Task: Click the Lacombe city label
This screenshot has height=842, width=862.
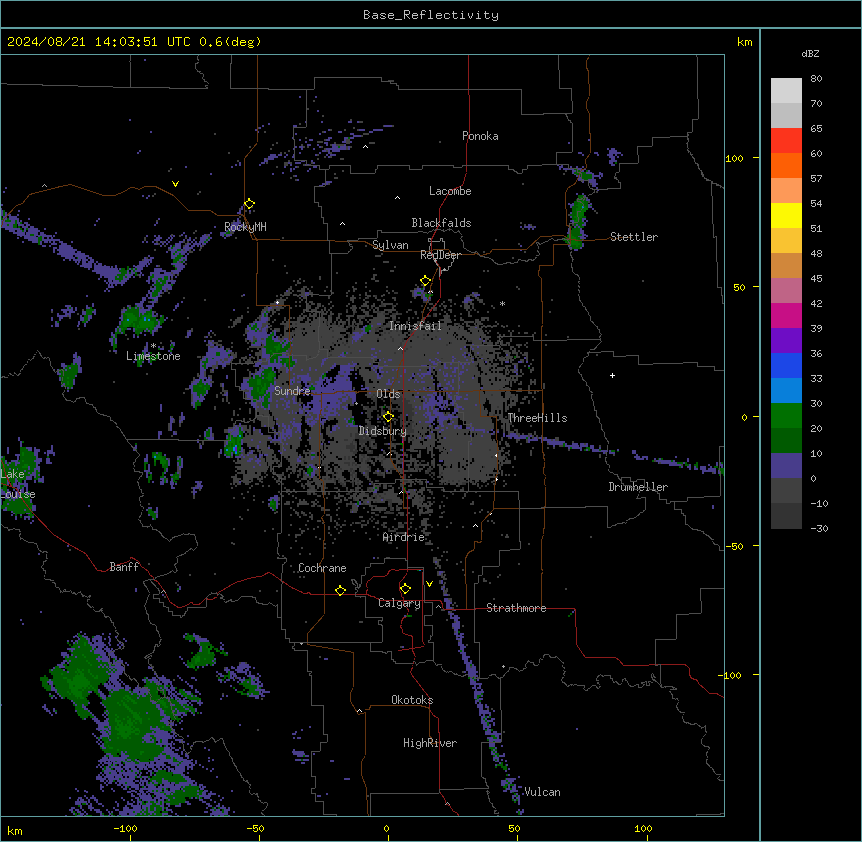Action: 450,191
